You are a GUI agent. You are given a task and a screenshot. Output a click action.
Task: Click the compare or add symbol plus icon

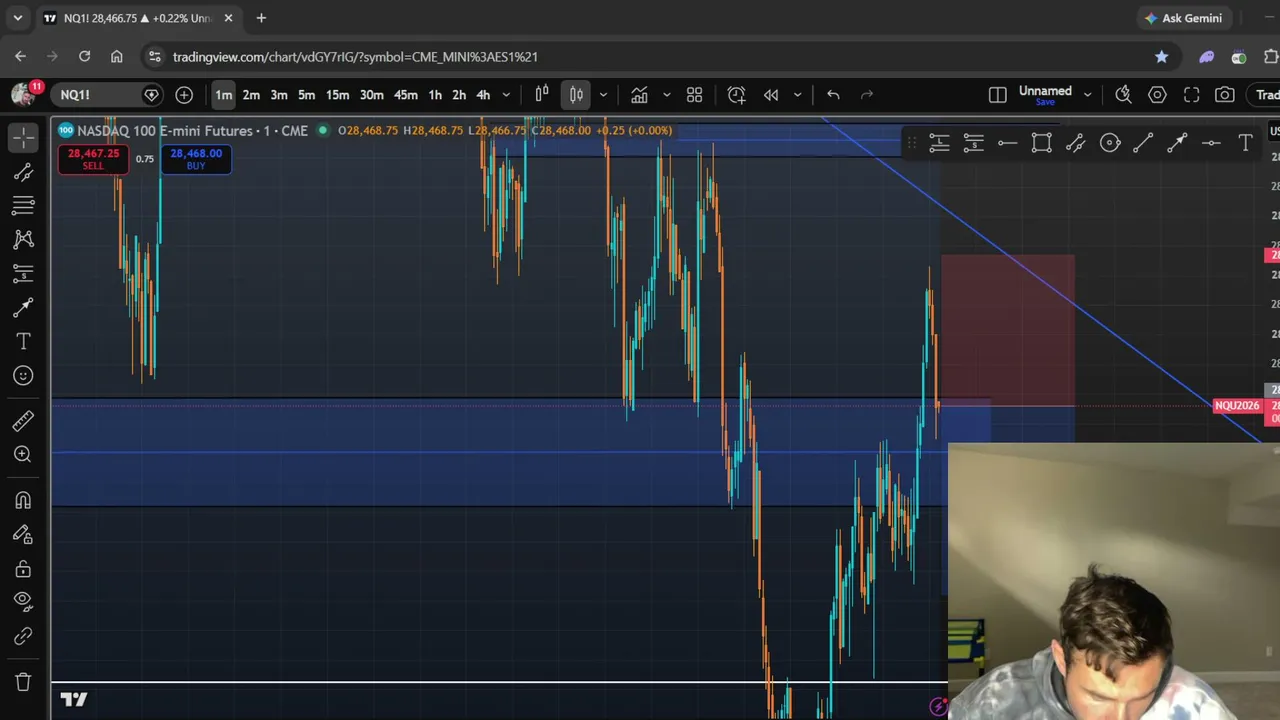click(x=184, y=95)
